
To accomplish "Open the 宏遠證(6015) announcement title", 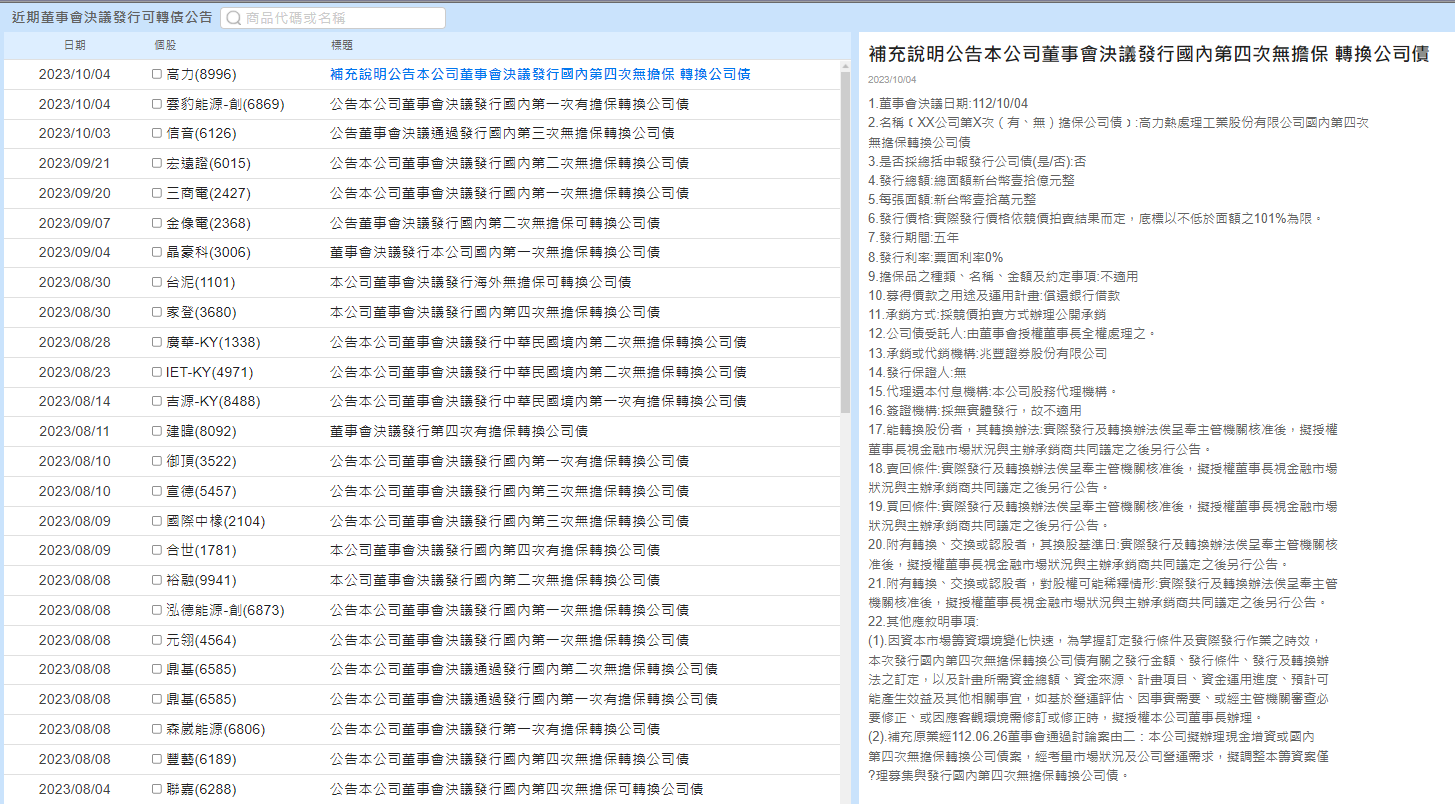I will pyautogui.click(x=509, y=164).
